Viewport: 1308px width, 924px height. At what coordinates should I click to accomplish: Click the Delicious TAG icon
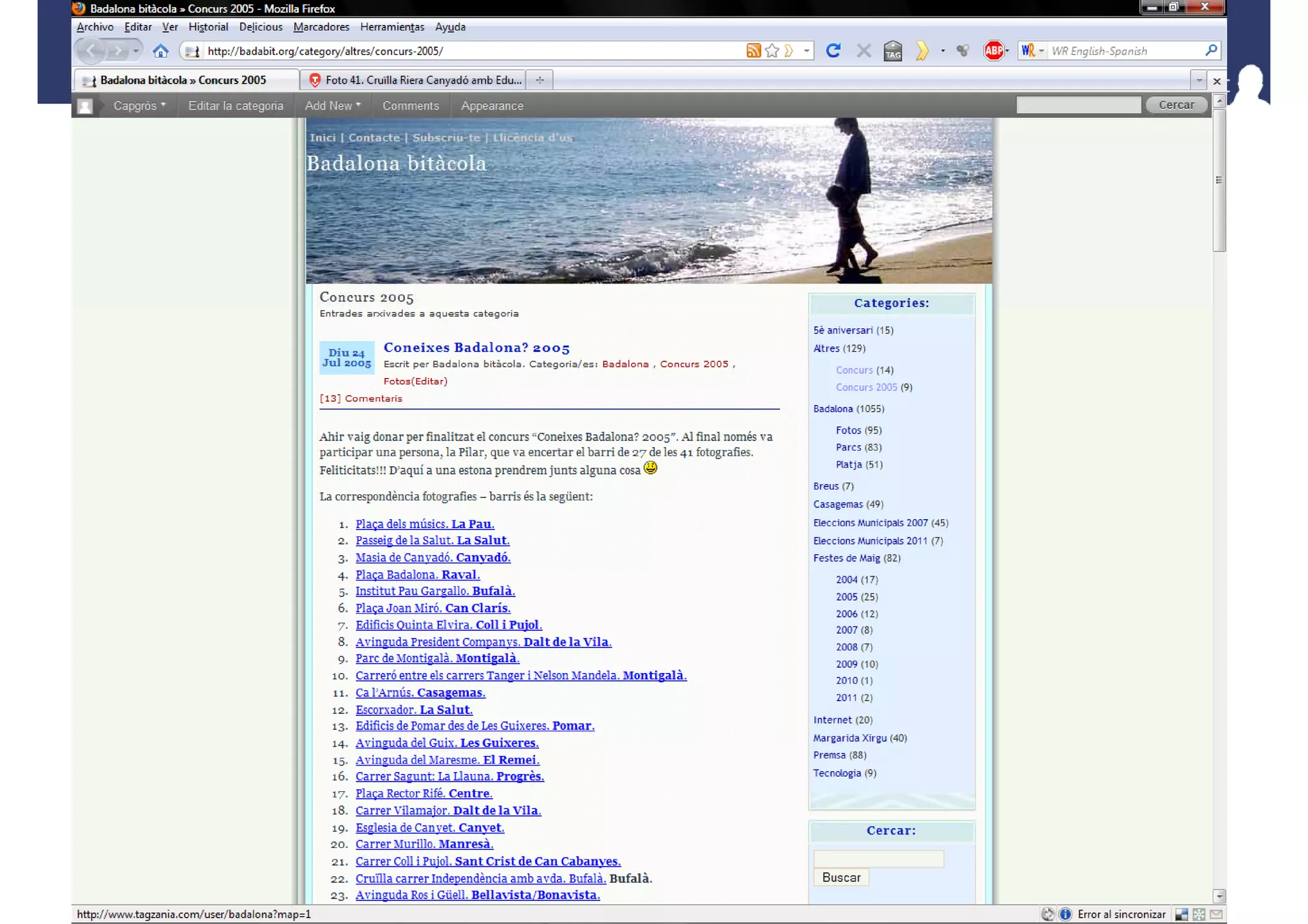pos(893,51)
